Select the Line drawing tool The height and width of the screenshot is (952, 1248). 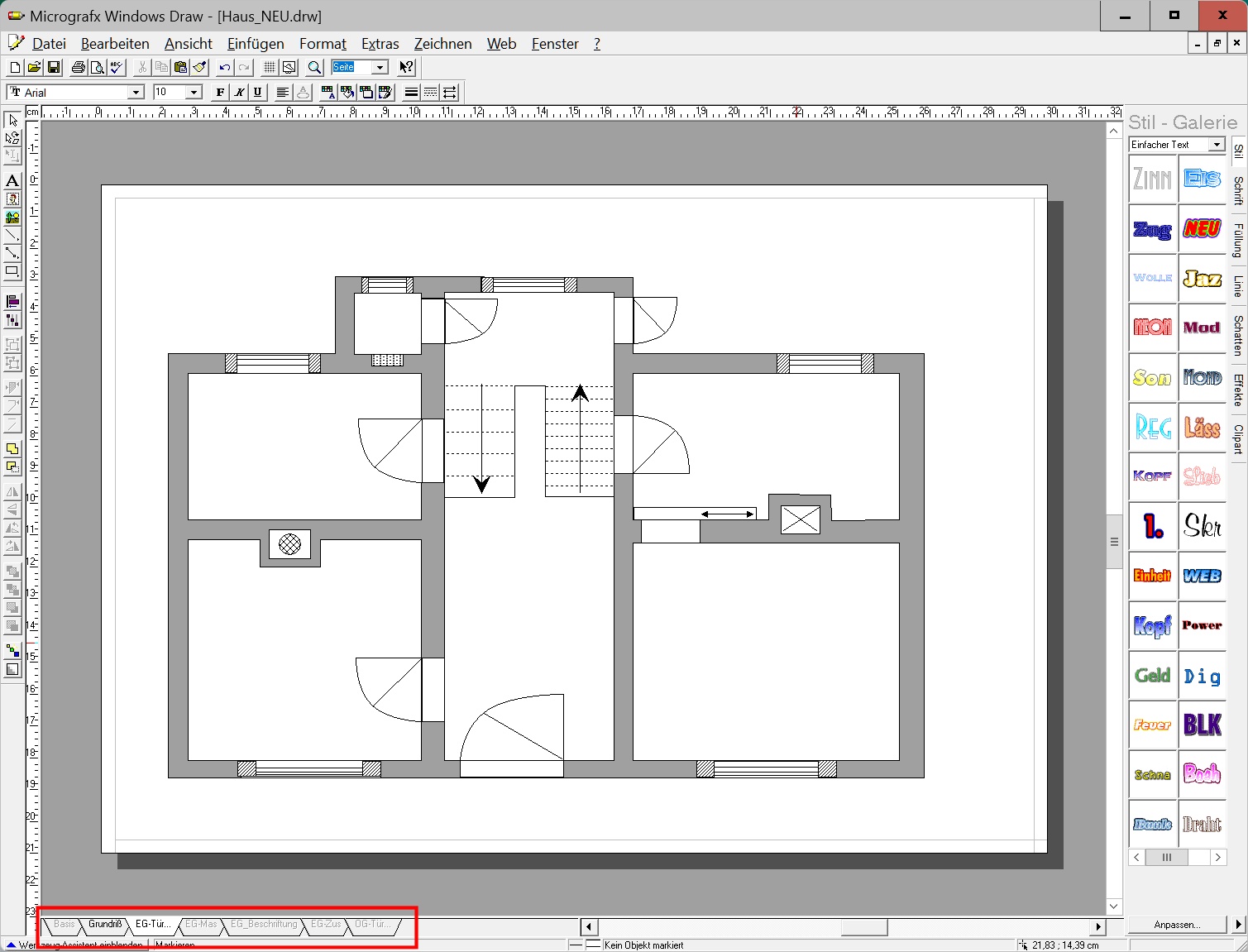[12, 235]
